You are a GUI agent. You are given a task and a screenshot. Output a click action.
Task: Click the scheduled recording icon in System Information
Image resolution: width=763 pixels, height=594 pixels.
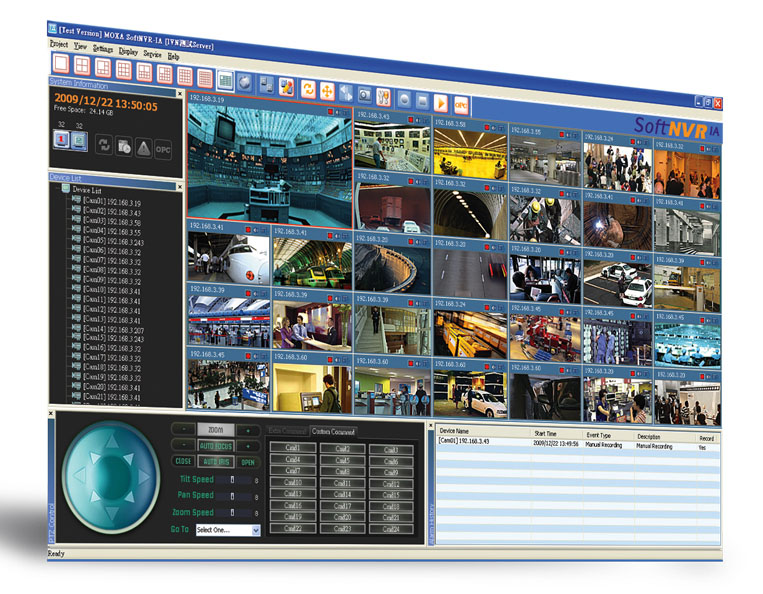click(124, 146)
